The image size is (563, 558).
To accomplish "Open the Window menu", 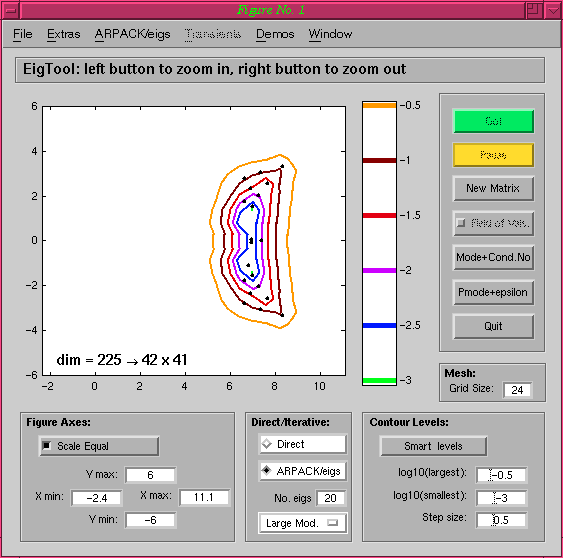I will click(x=330, y=34).
